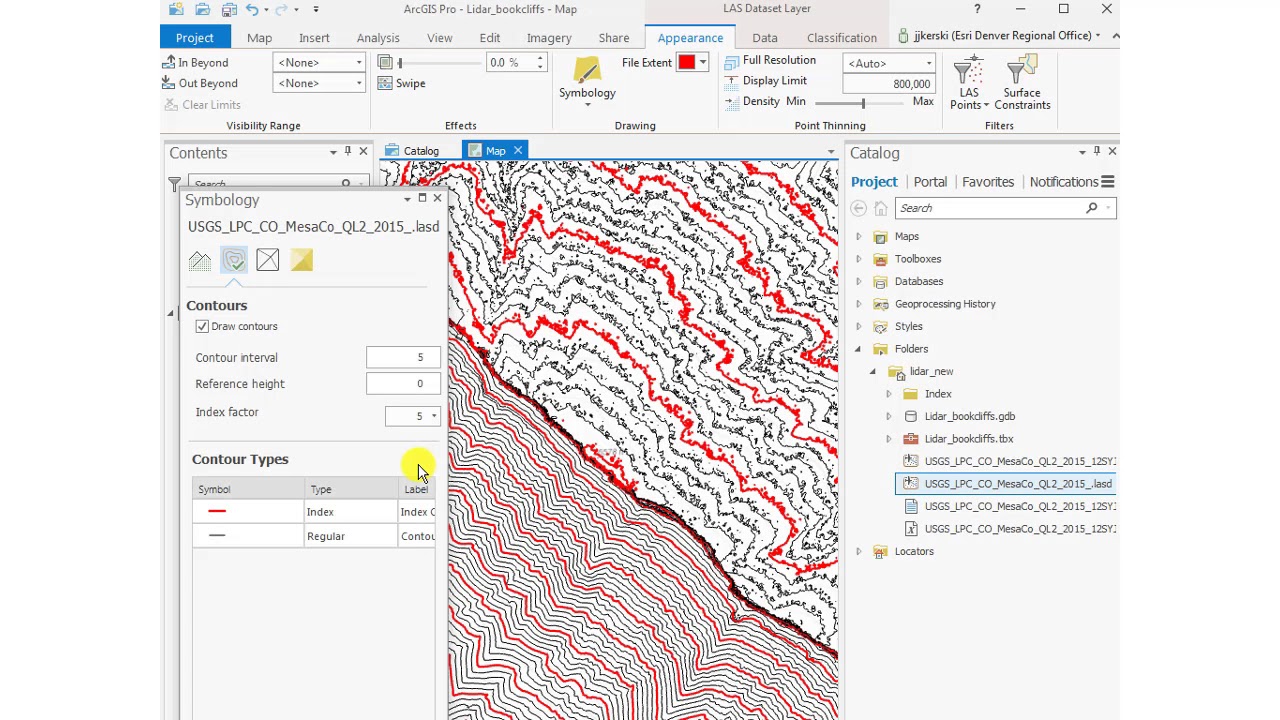Open the Surface Constraints filter

pos(1022,84)
